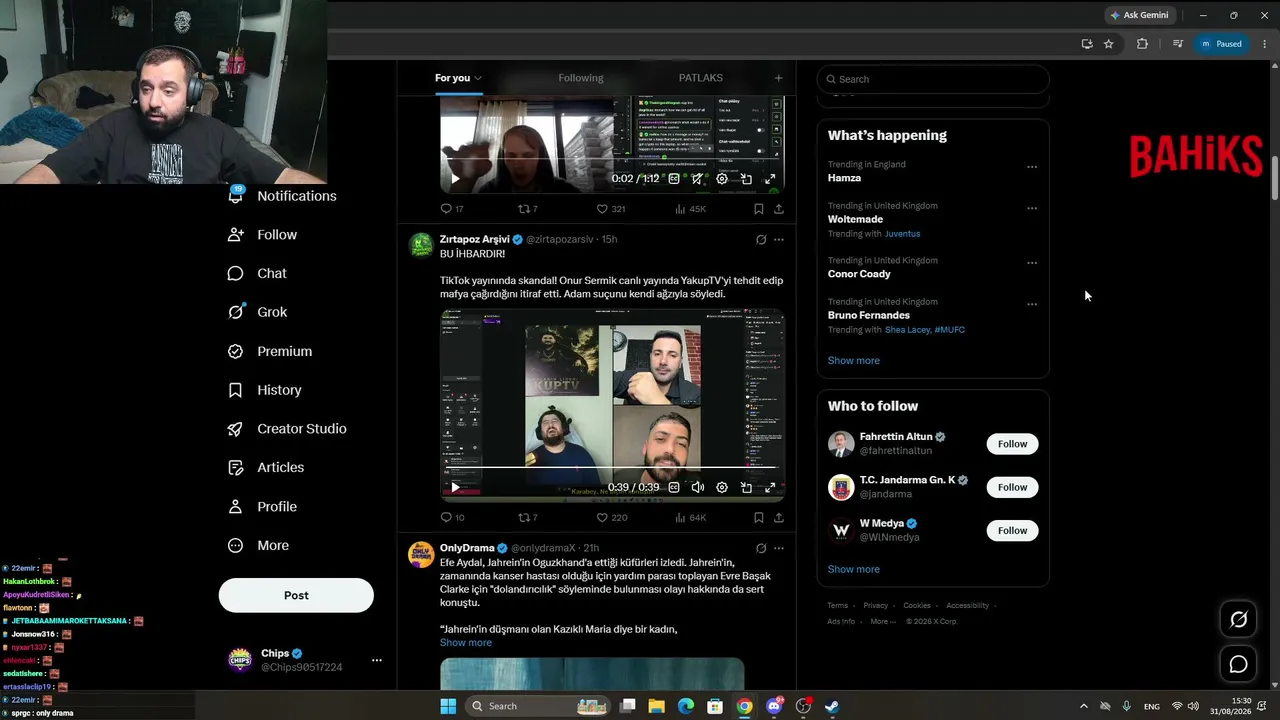Toggle captions on the 0:02 video

674,179
